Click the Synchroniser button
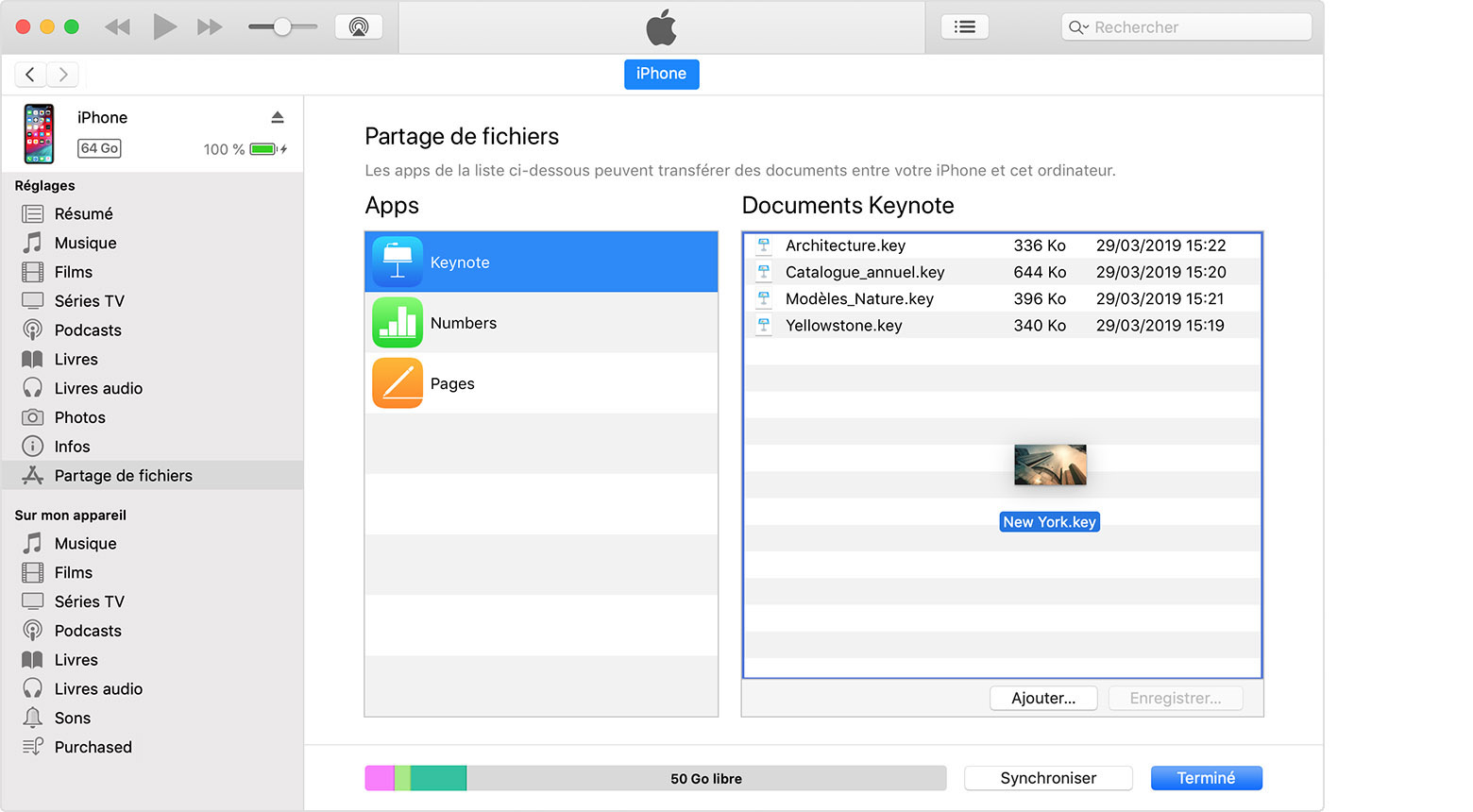Image resolution: width=1473 pixels, height=812 pixels. (1047, 778)
